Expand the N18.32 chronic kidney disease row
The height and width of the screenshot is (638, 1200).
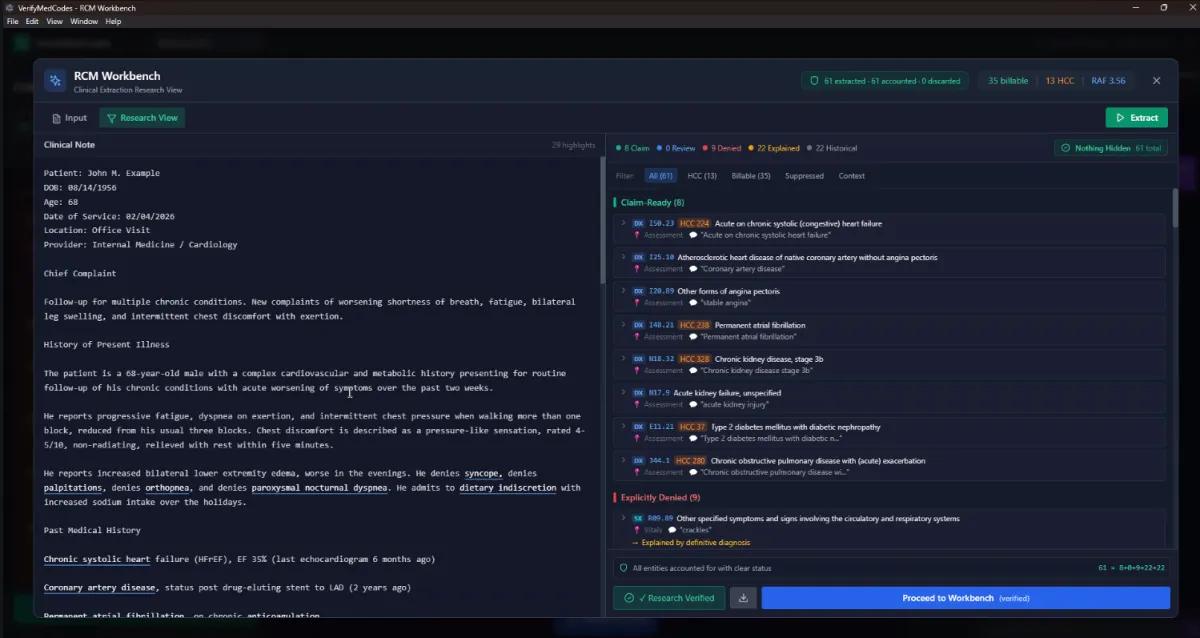tap(623, 360)
